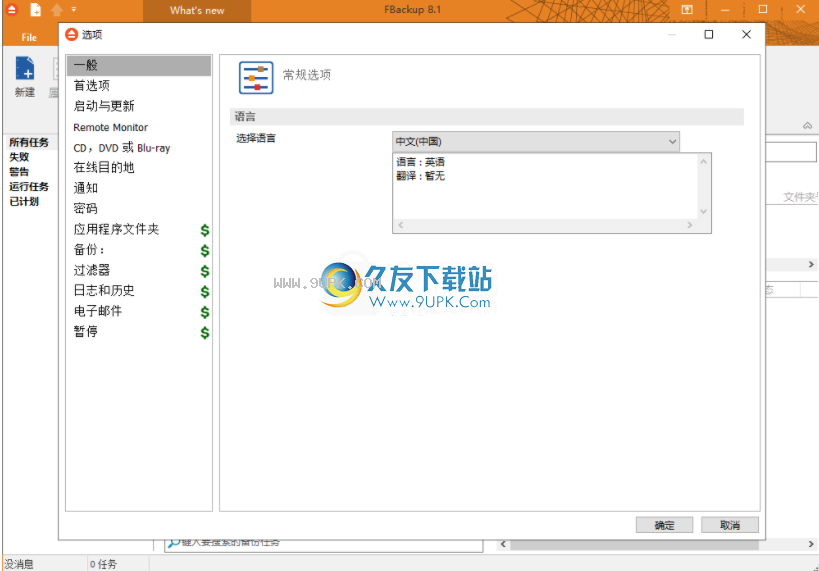Click FBackup logo in title bar
This screenshot has height=571, width=819.
pos(11,9)
